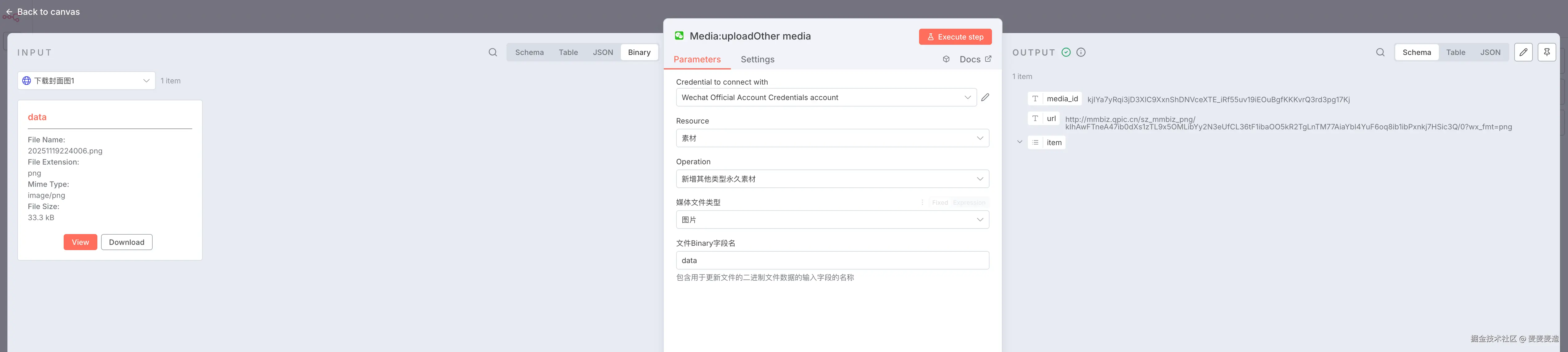
Task: Click the edit output pencil icon
Action: point(1523,52)
